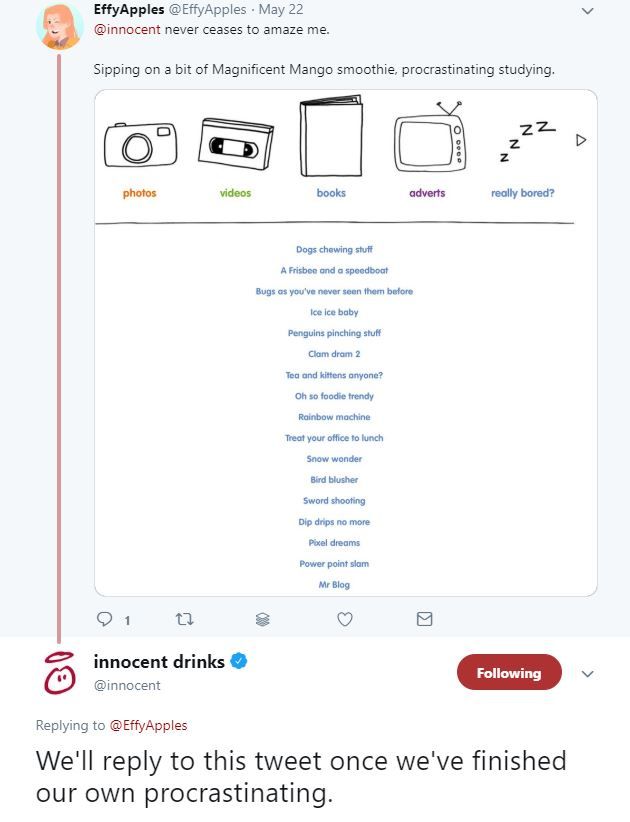Click the EffyApples profile avatar
This screenshot has height=822, width=630.
60,26
